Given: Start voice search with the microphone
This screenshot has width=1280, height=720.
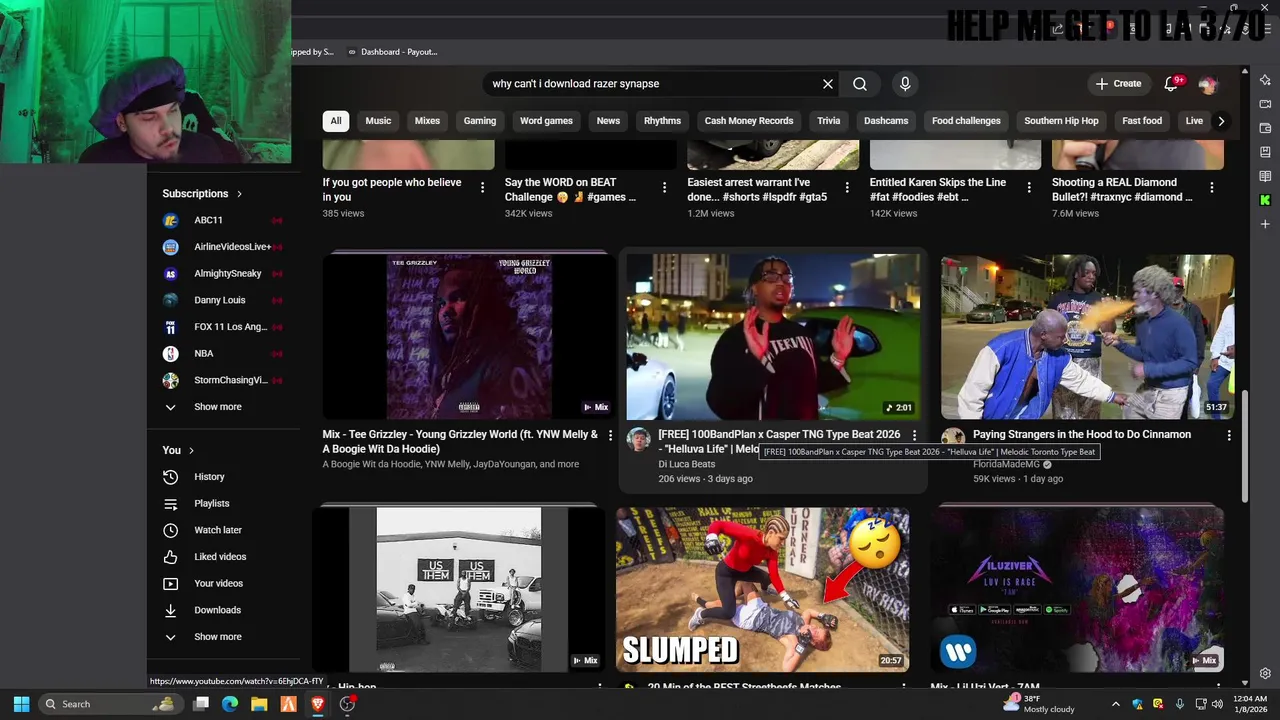Looking at the screenshot, I should pyautogui.click(x=905, y=84).
